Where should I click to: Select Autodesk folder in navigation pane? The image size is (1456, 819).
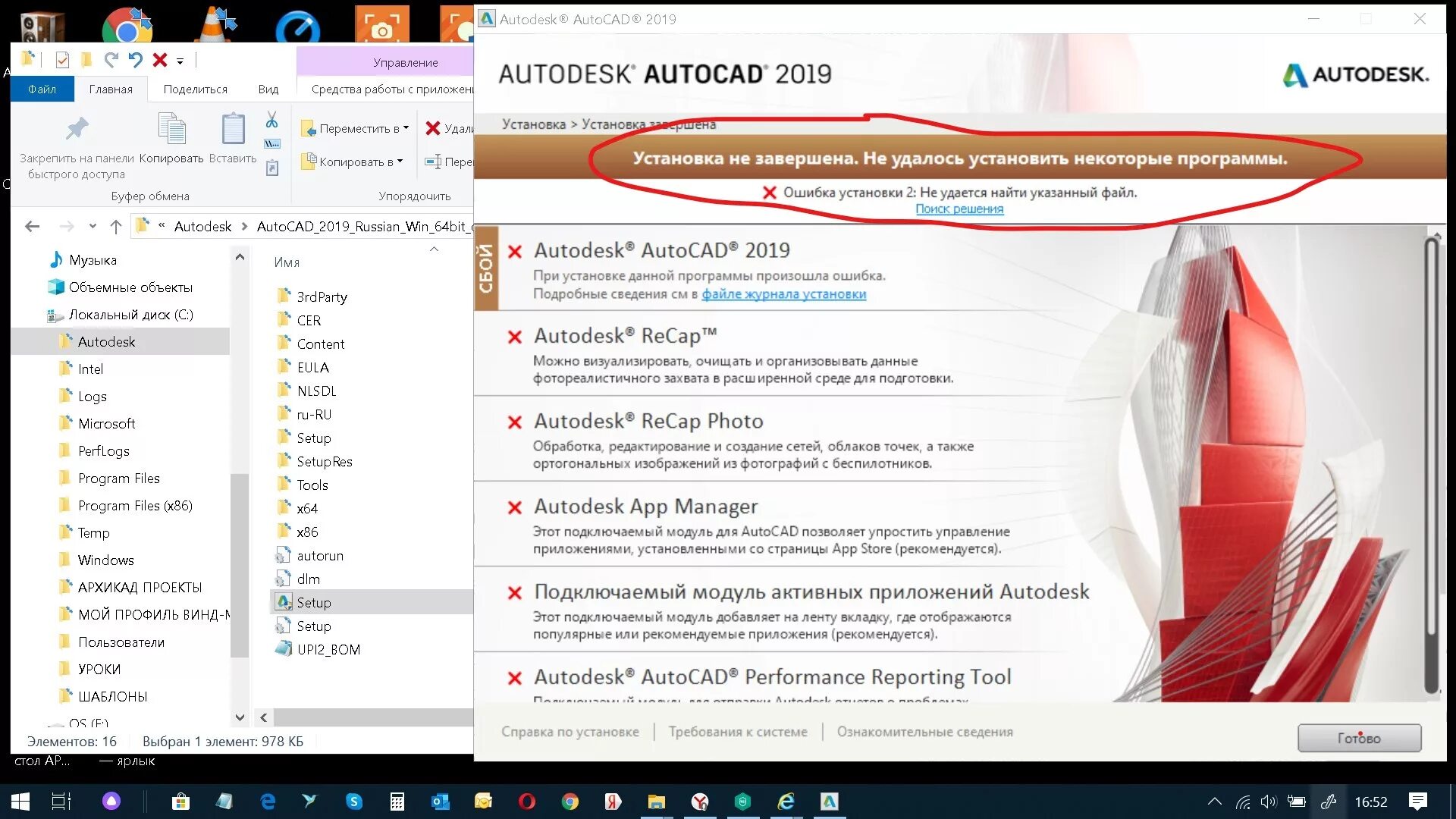point(106,341)
